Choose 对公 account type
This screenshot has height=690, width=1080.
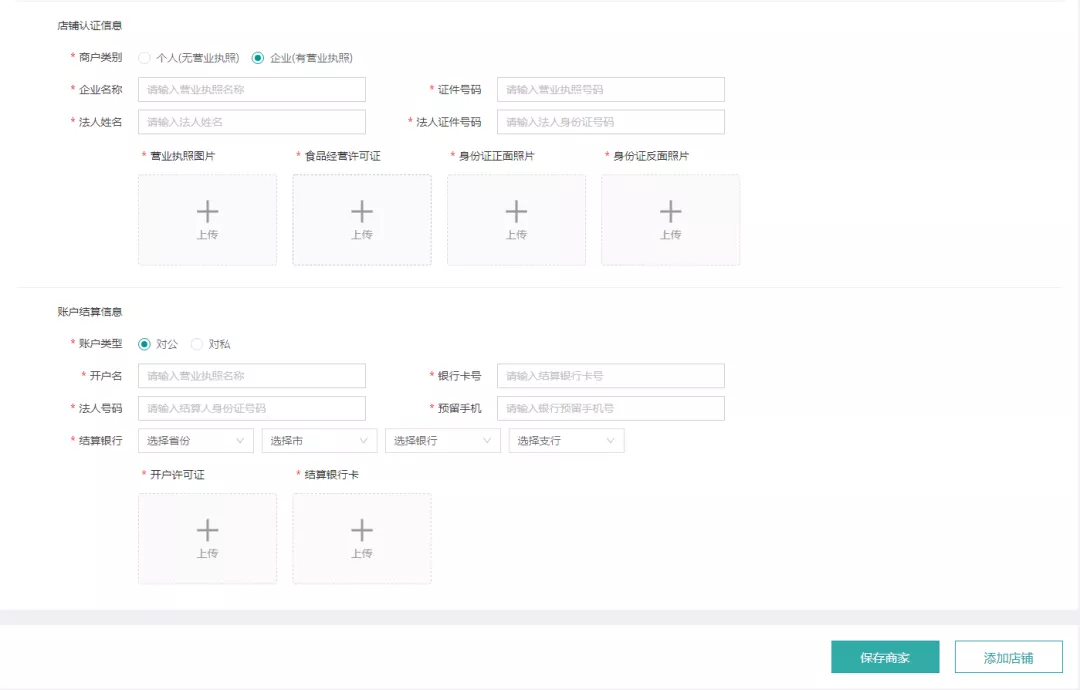145,344
